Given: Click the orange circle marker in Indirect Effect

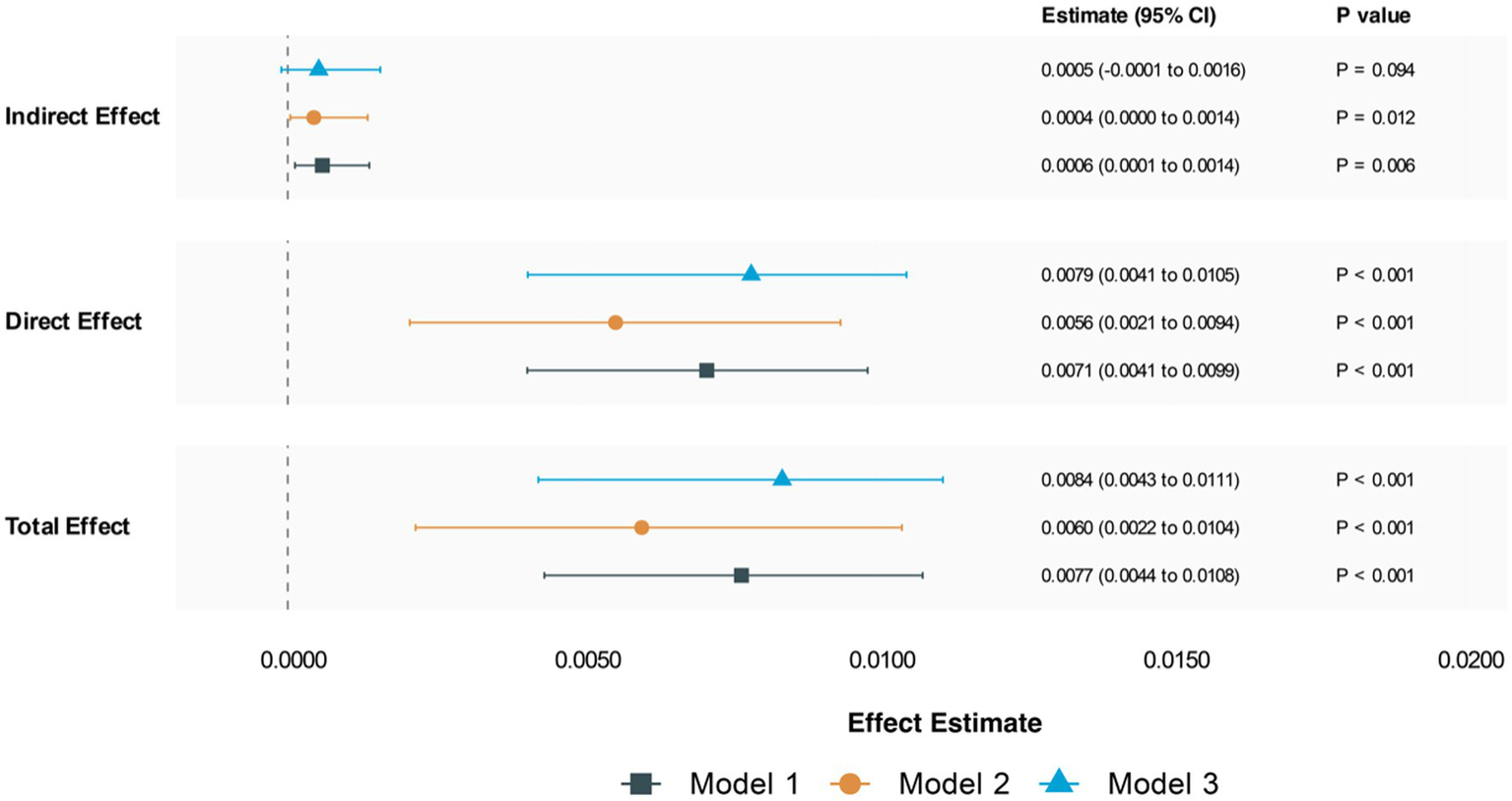Looking at the screenshot, I should [x=313, y=117].
